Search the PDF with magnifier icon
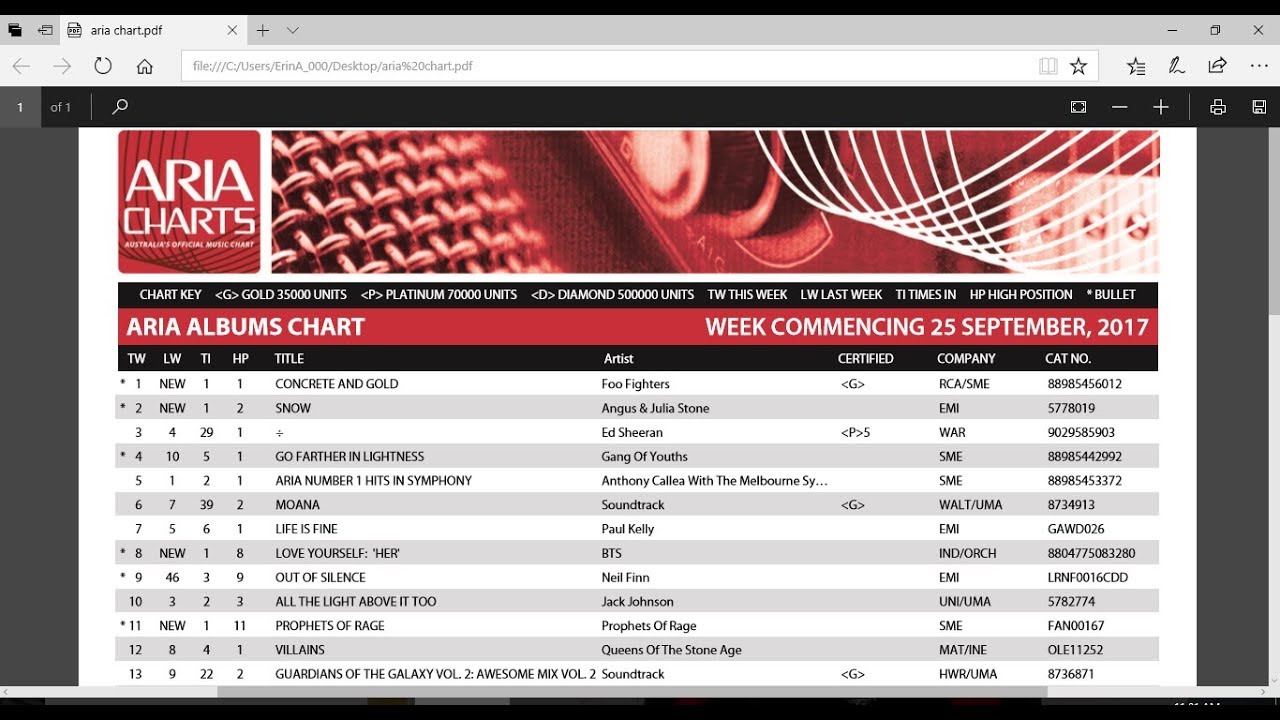Image resolution: width=1280 pixels, height=720 pixels. point(120,107)
